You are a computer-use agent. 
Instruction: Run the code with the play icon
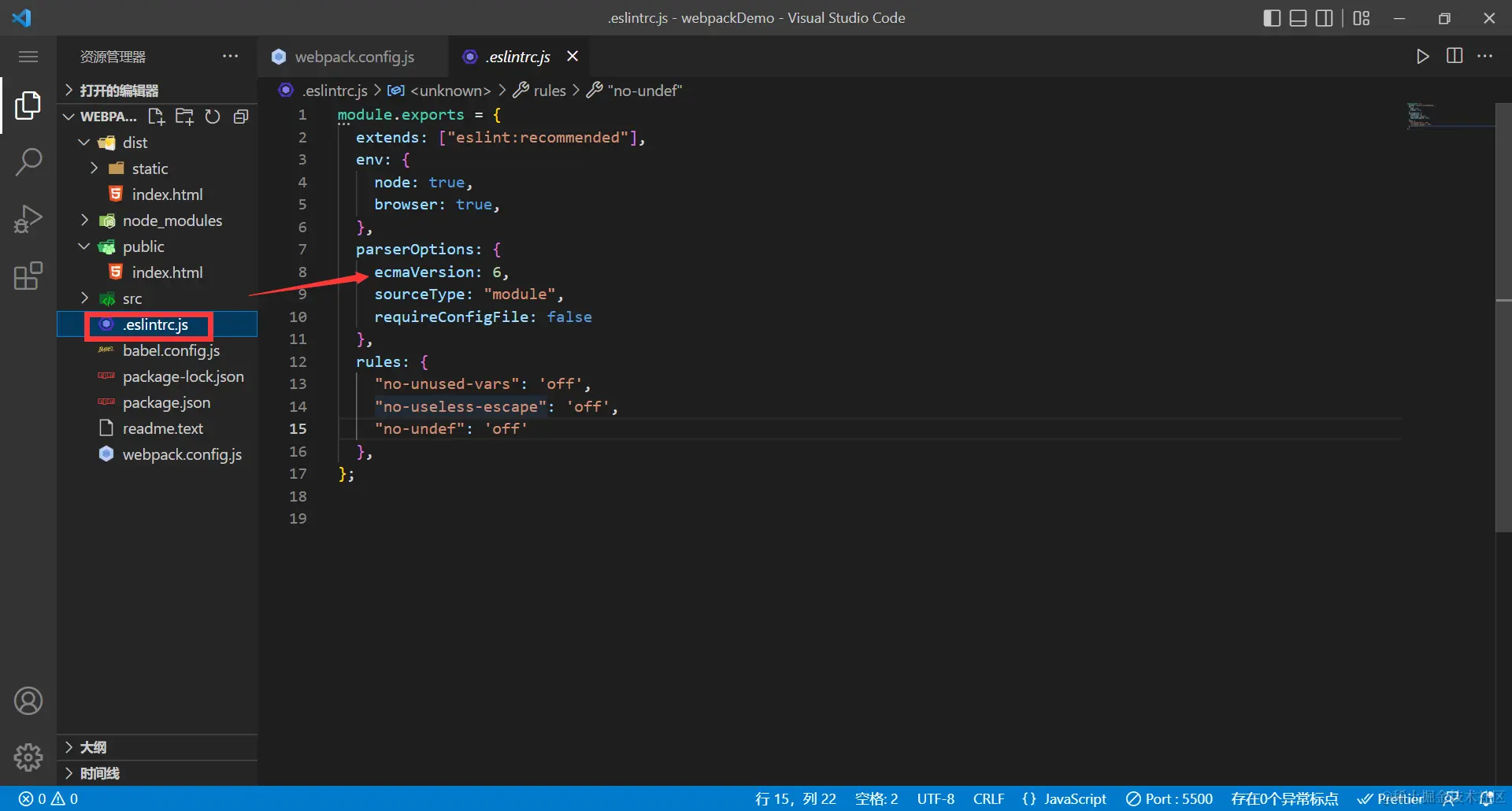(x=1422, y=56)
